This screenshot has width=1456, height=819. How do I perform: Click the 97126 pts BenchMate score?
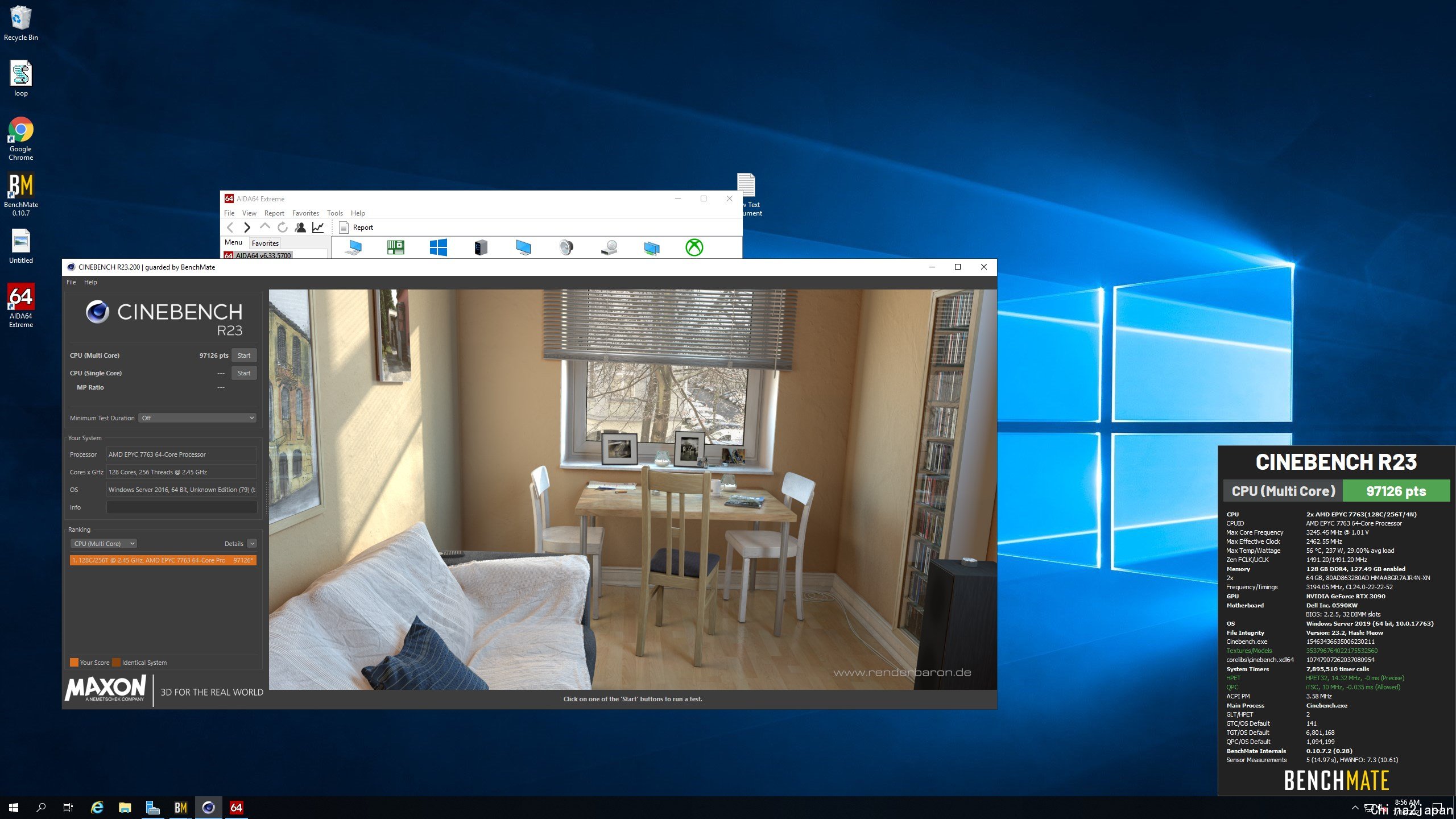pyautogui.click(x=1396, y=491)
